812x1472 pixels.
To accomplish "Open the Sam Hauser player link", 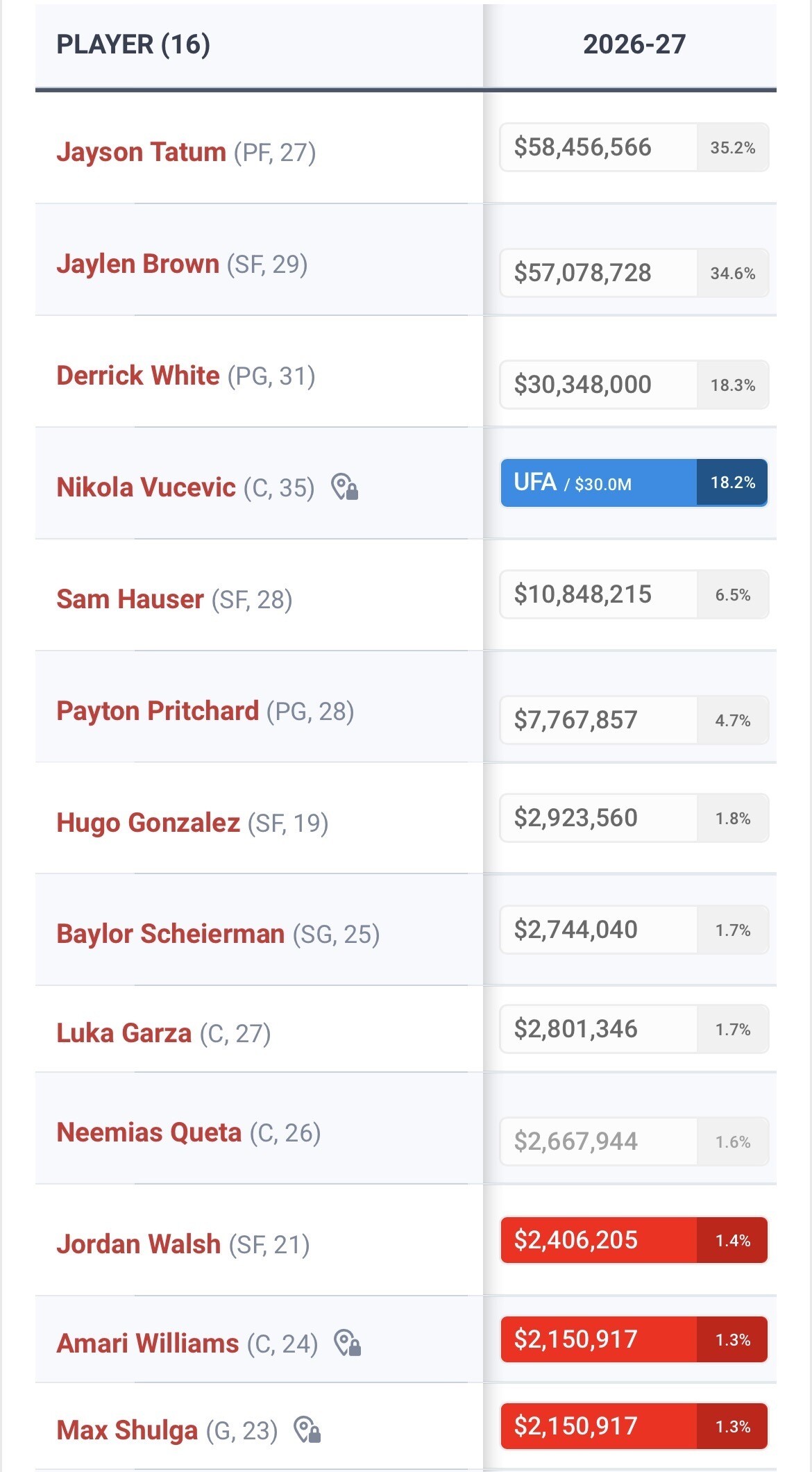I will pyautogui.click(x=130, y=600).
